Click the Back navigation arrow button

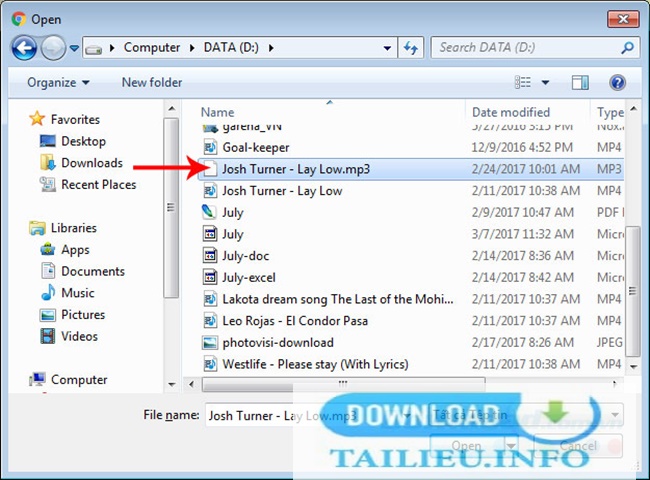click(x=24, y=48)
